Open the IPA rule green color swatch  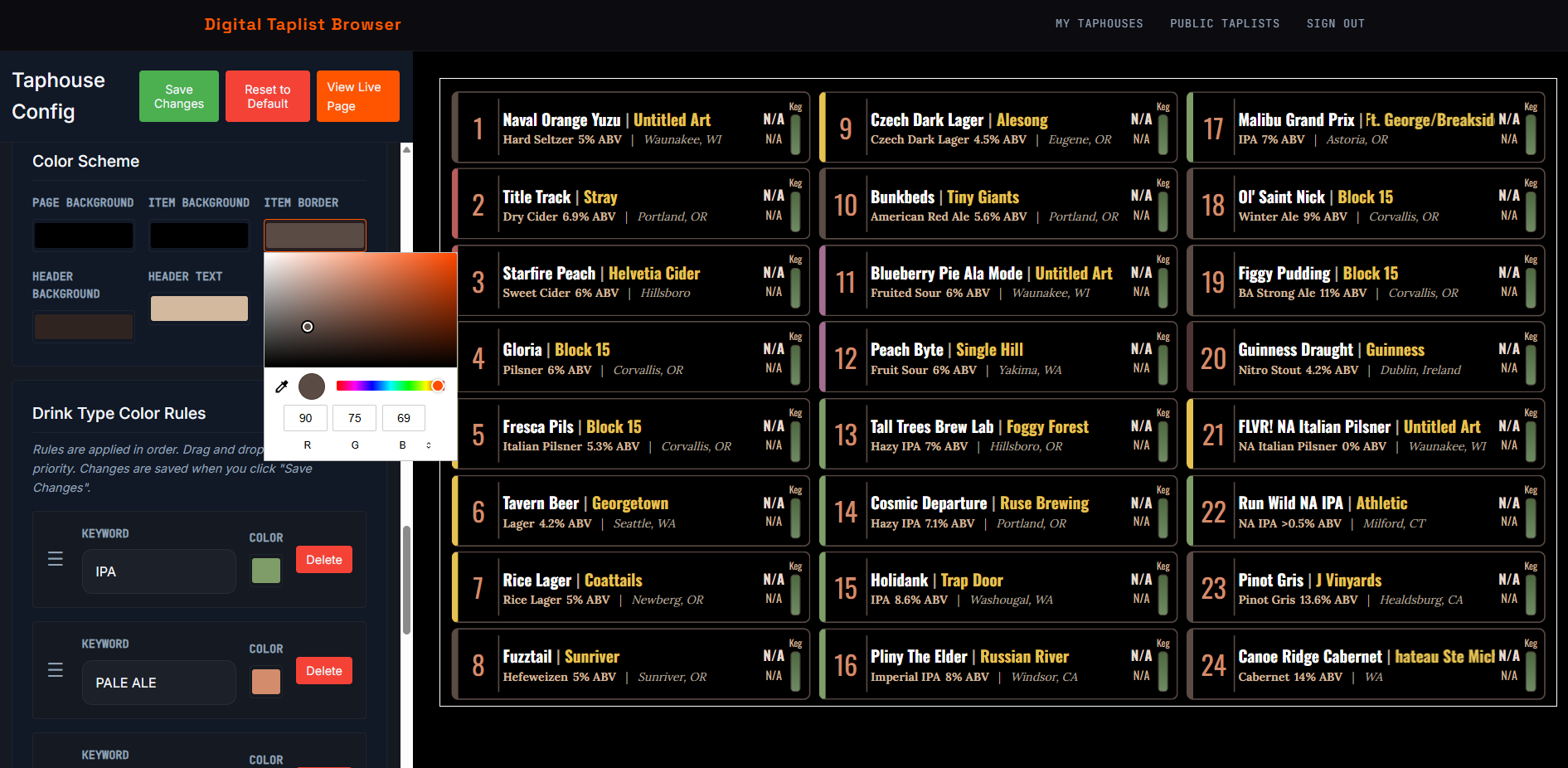coord(266,571)
